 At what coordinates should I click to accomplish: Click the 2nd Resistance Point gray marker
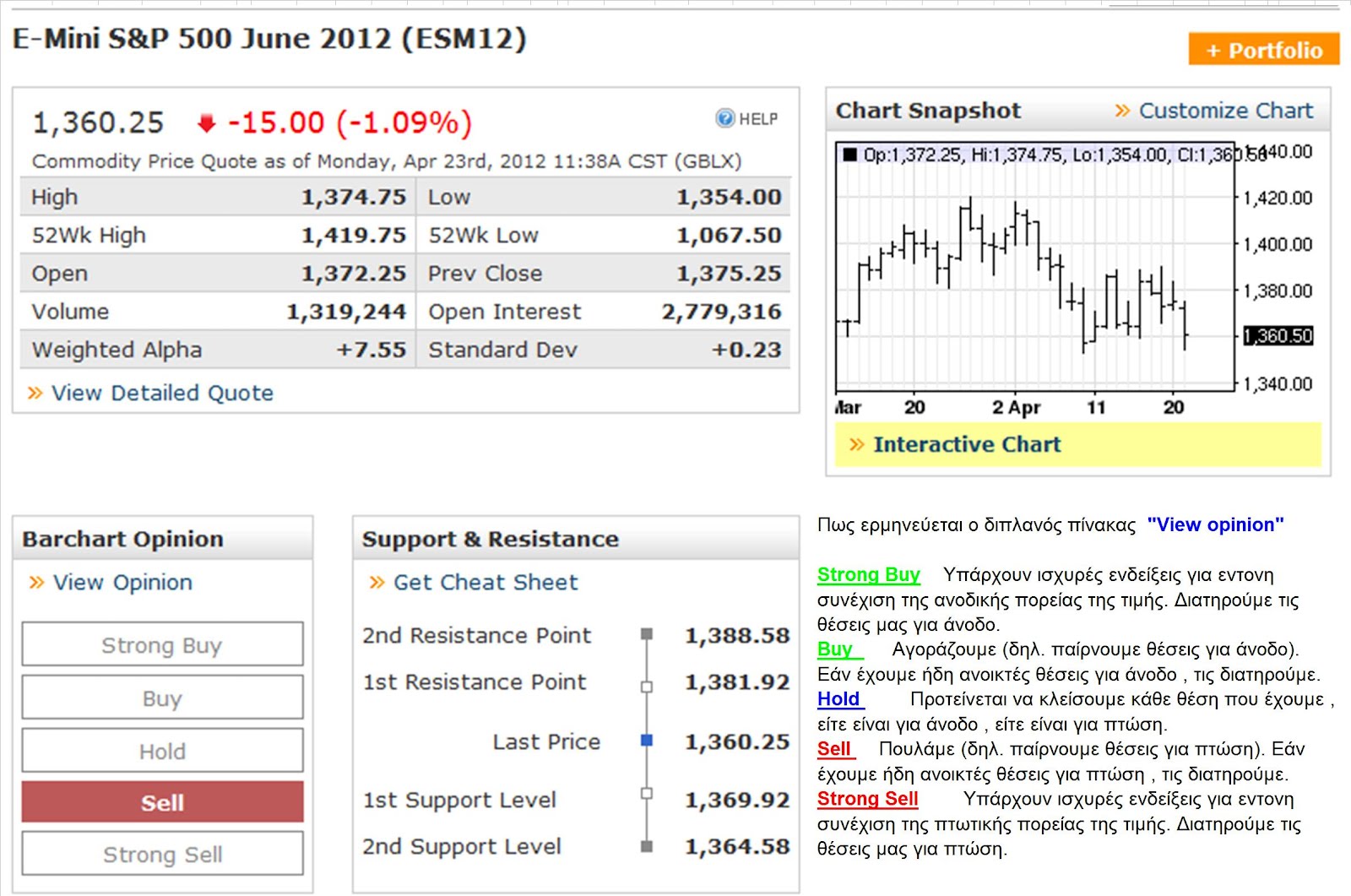647,634
